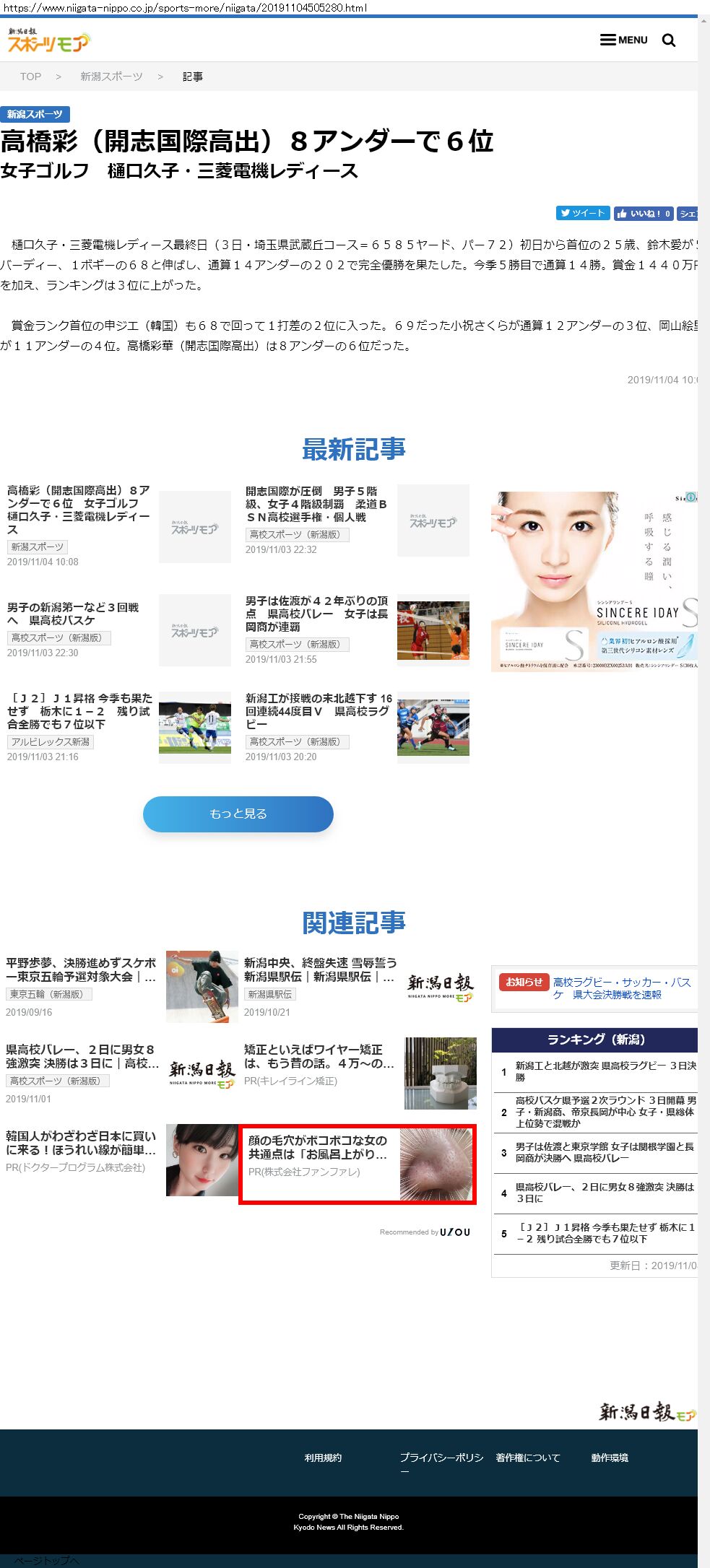The height and width of the screenshot is (1568, 710).
Task: Click the ページトップへ link at bottom
Action: [x=46, y=1560]
